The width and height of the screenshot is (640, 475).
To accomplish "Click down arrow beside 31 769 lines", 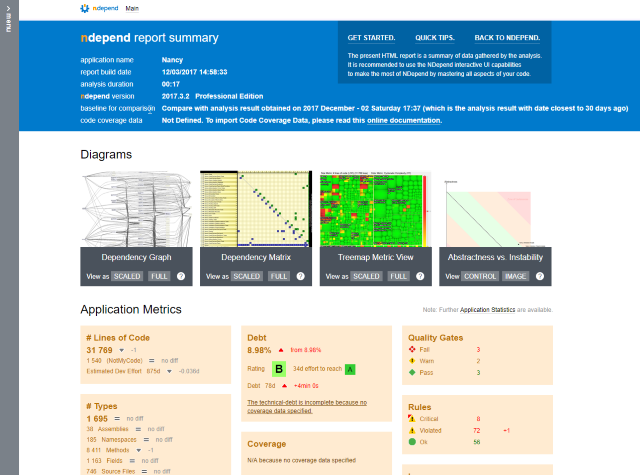I will pos(121,351).
